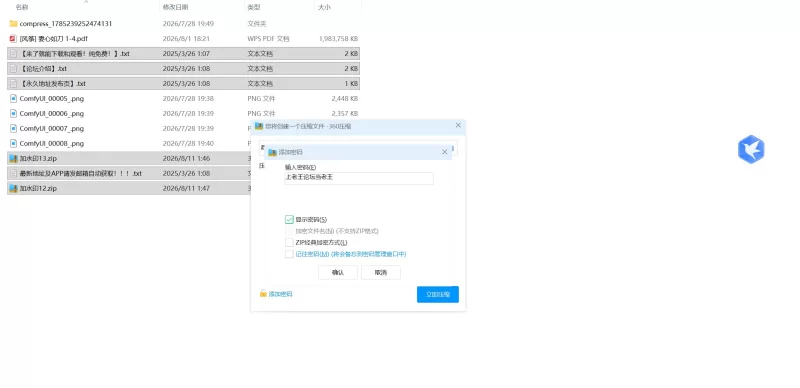
Task: Click ComfyUI_00006_.png file icon
Action: [14, 113]
